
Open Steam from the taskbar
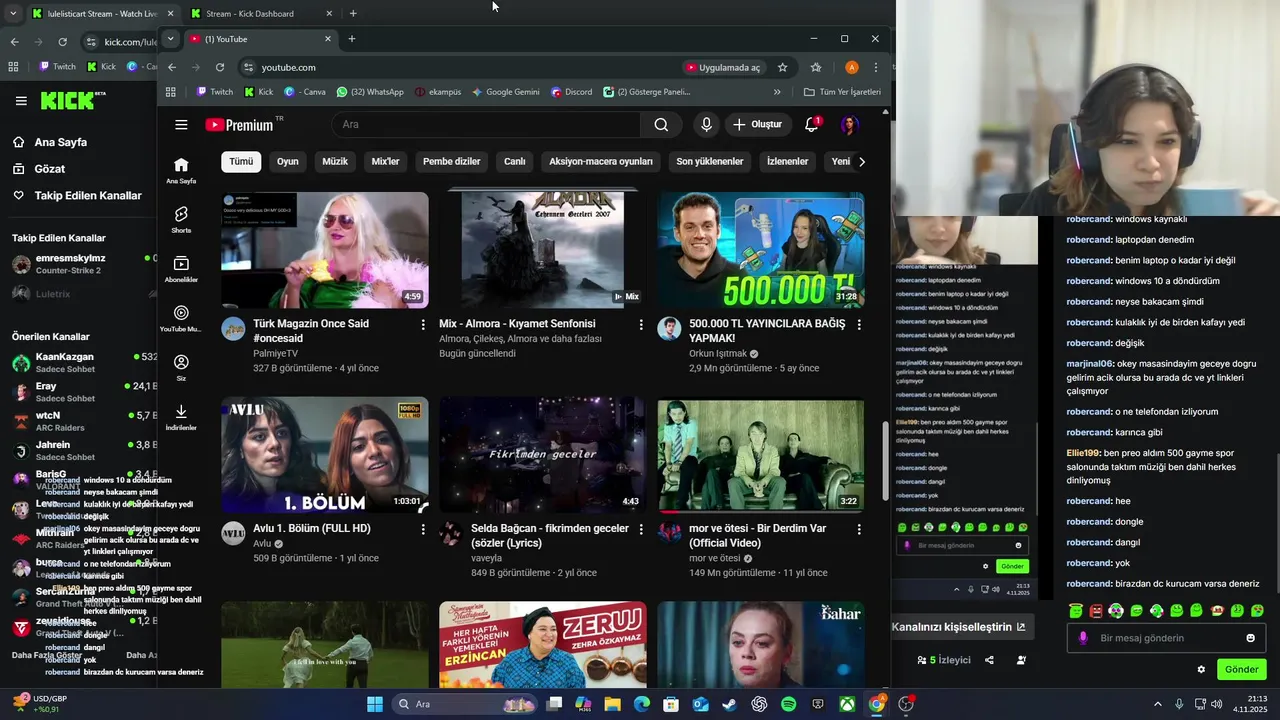point(730,704)
